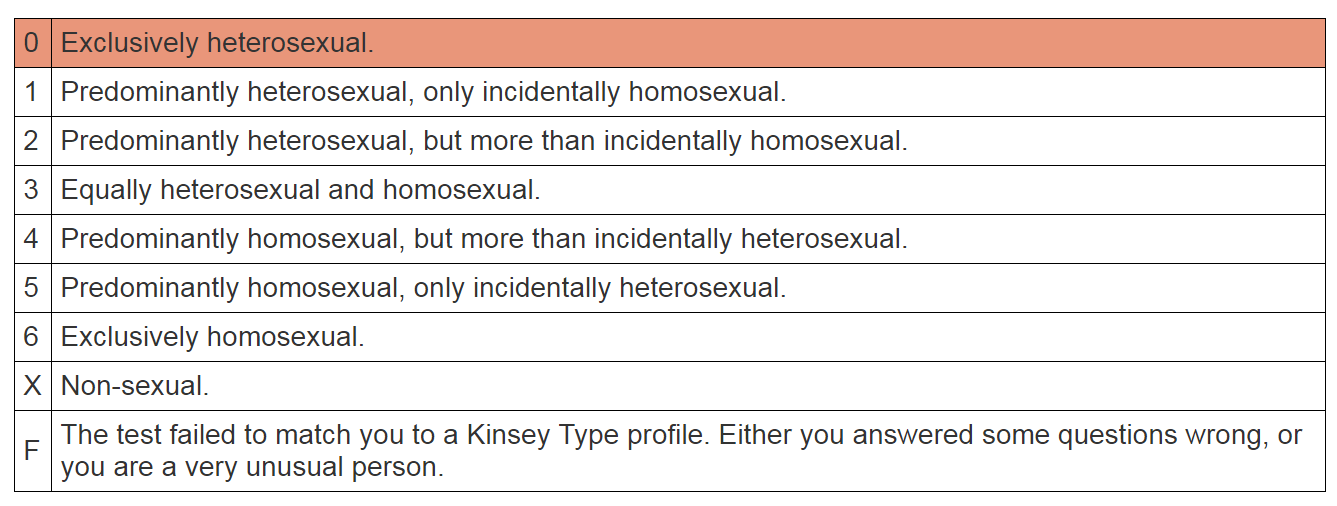Click the '1' score cell
Screen dimensions: 1337x506
pyautogui.click(x=33, y=92)
